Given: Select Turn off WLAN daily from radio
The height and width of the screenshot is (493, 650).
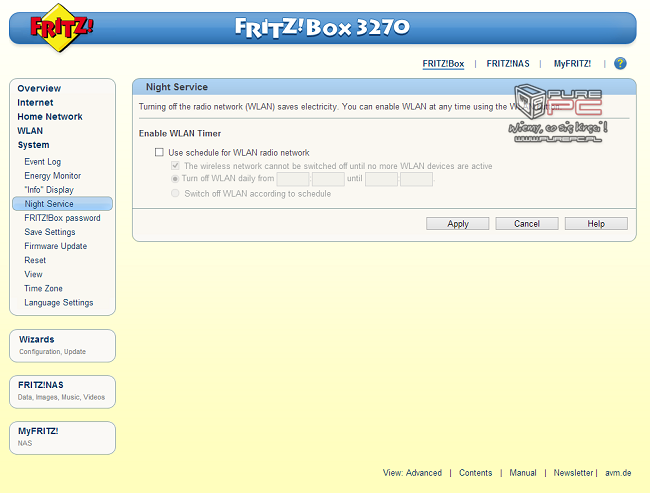Looking at the screenshot, I should 175,179.
